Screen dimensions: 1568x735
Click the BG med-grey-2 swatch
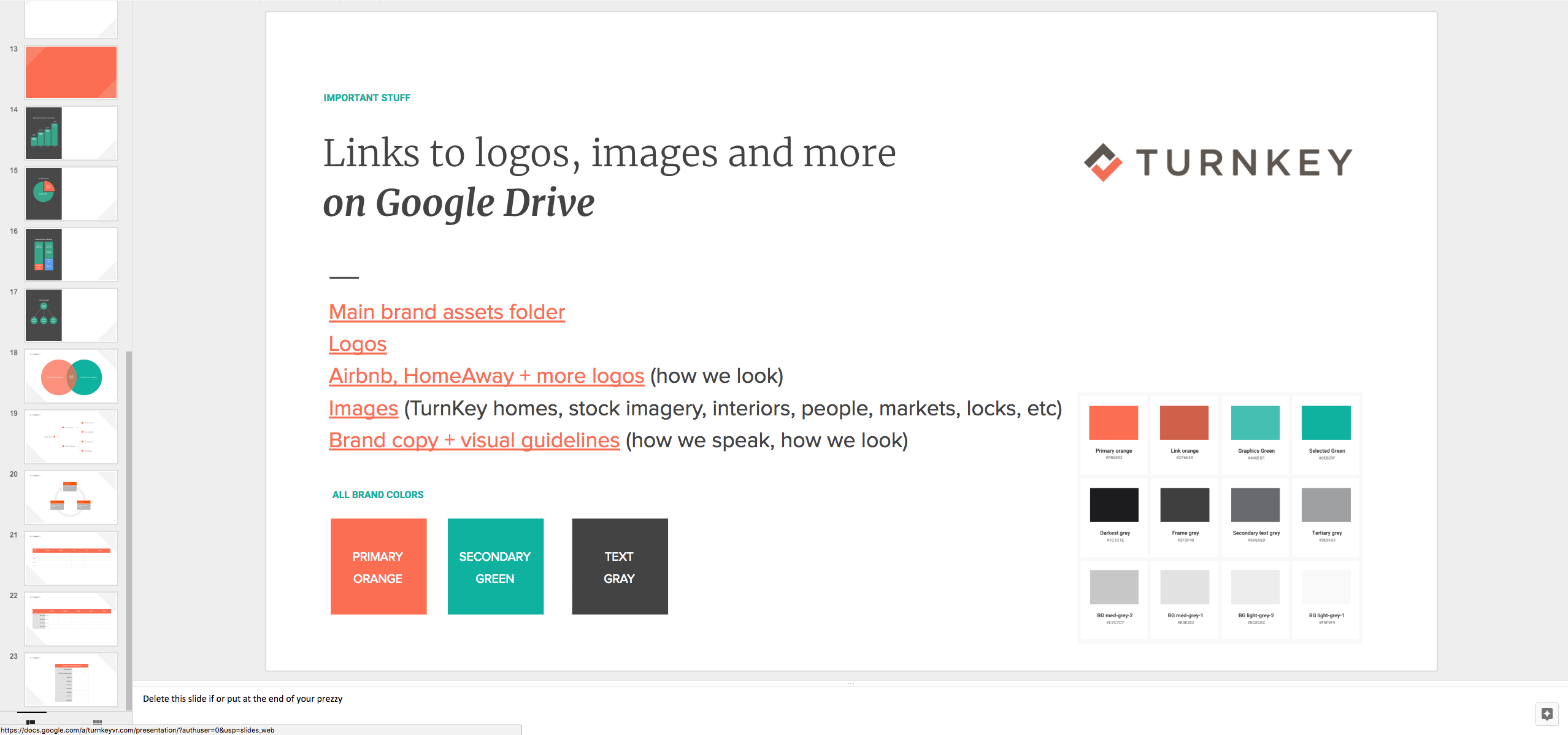point(1113,587)
